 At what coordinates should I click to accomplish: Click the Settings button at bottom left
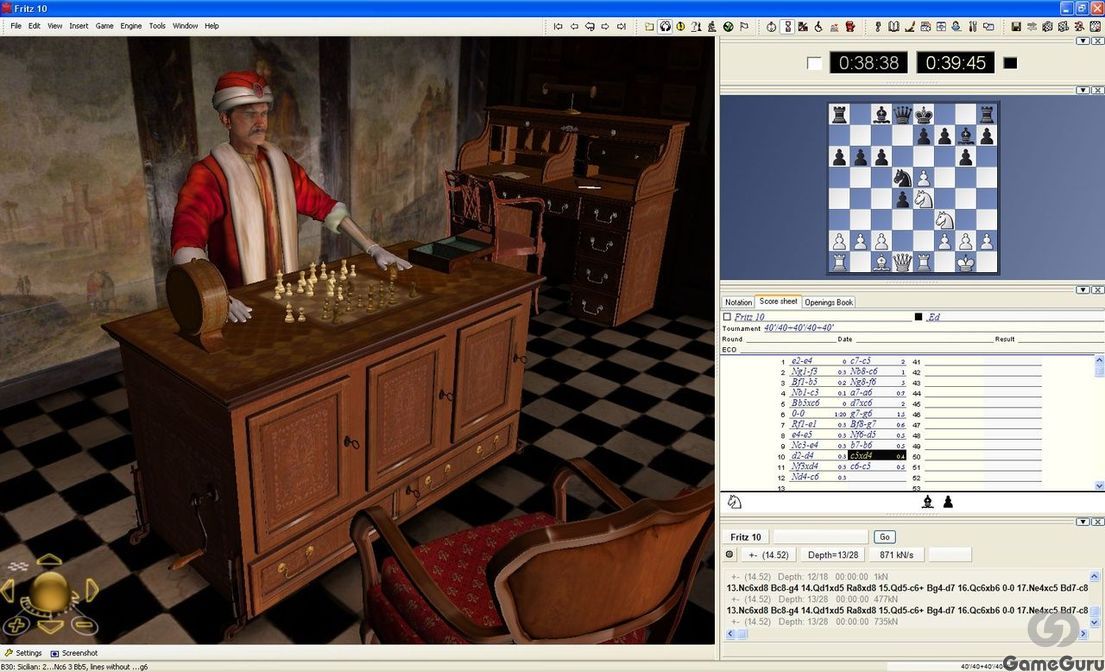coord(23,653)
